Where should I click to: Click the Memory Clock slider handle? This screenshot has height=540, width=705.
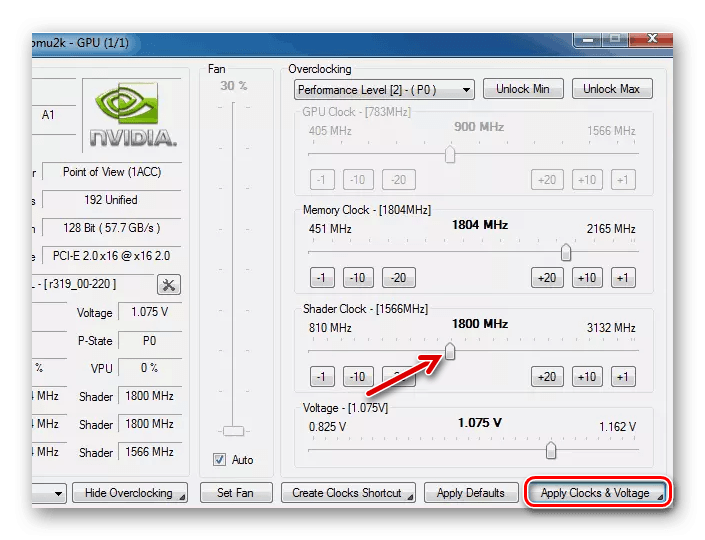(x=566, y=252)
